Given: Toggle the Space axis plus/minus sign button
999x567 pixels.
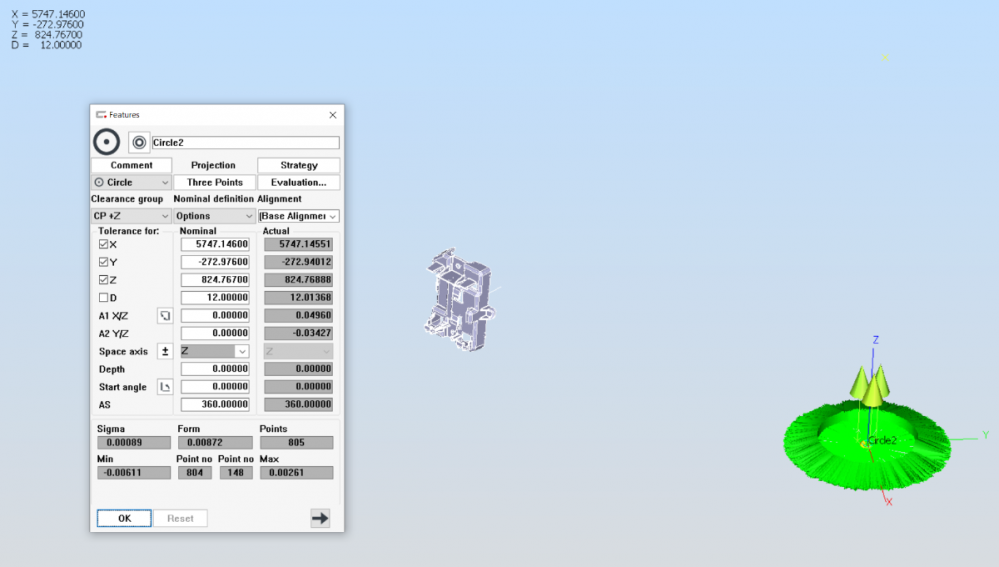Looking at the screenshot, I should [165, 351].
